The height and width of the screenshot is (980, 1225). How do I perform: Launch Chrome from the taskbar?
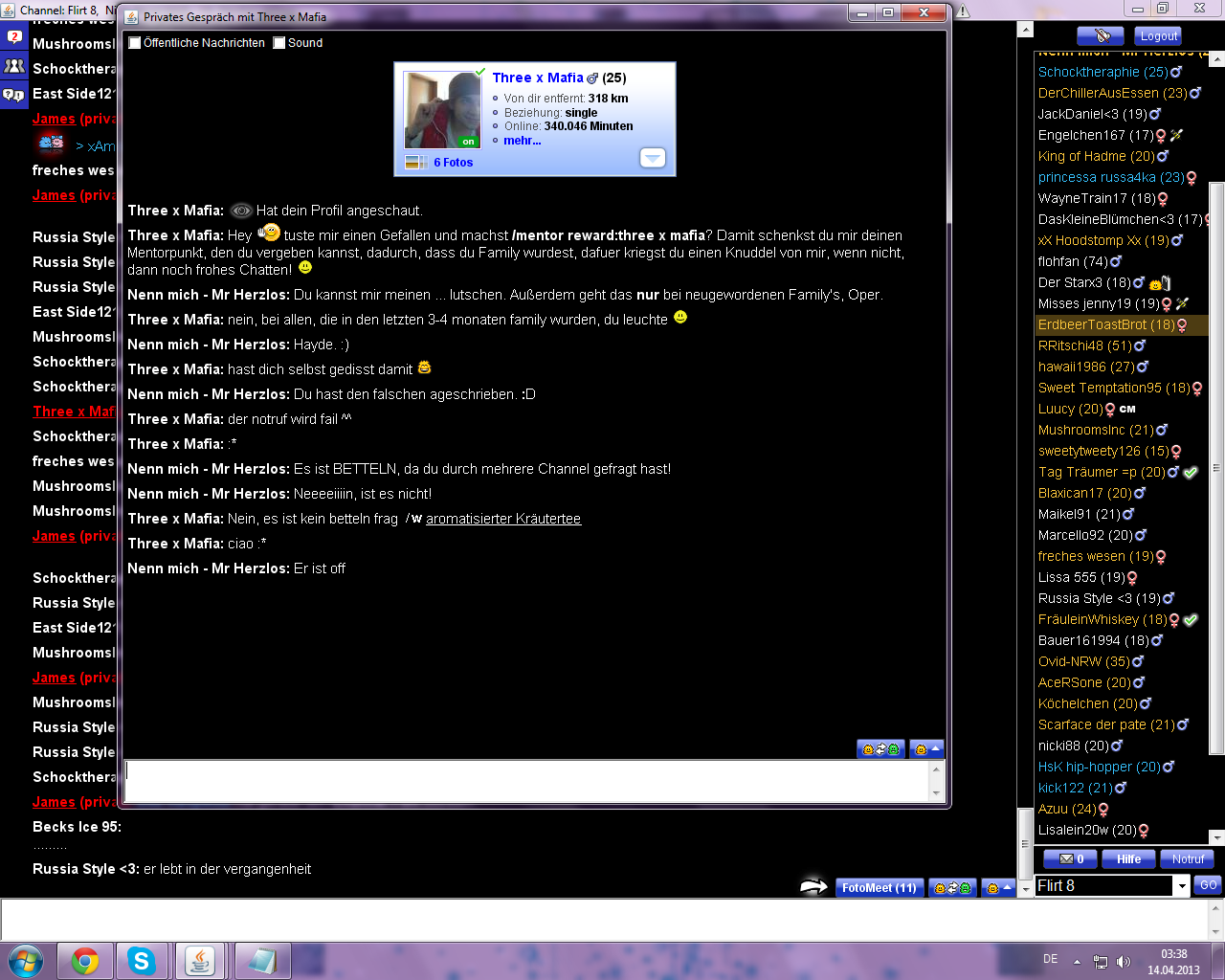(x=85, y=961)
